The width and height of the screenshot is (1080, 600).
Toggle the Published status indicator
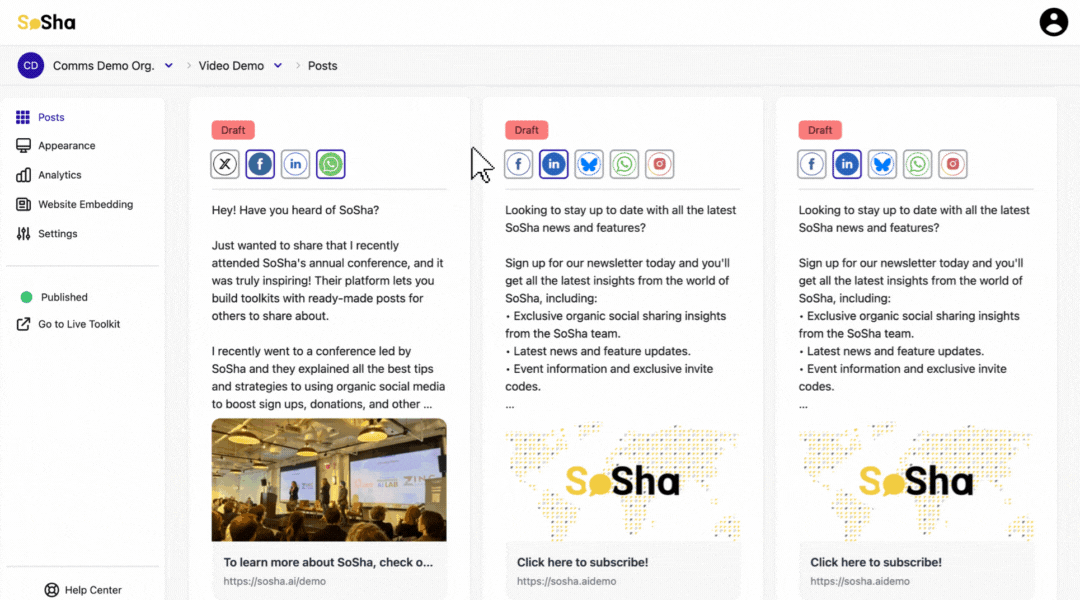tap(26, 297)
